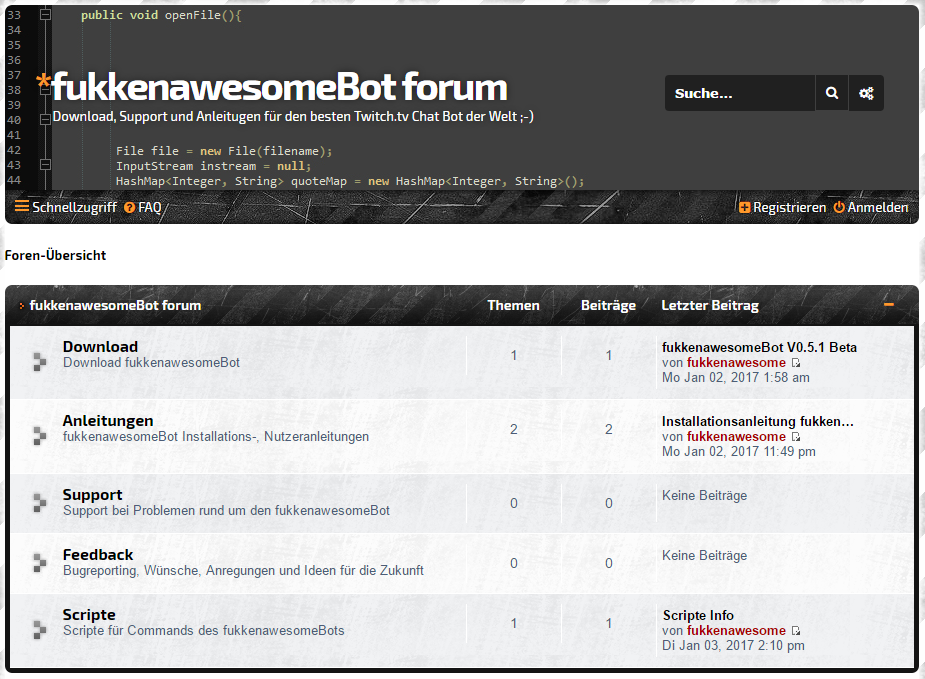Open the Download forum

tap(100, 346)
